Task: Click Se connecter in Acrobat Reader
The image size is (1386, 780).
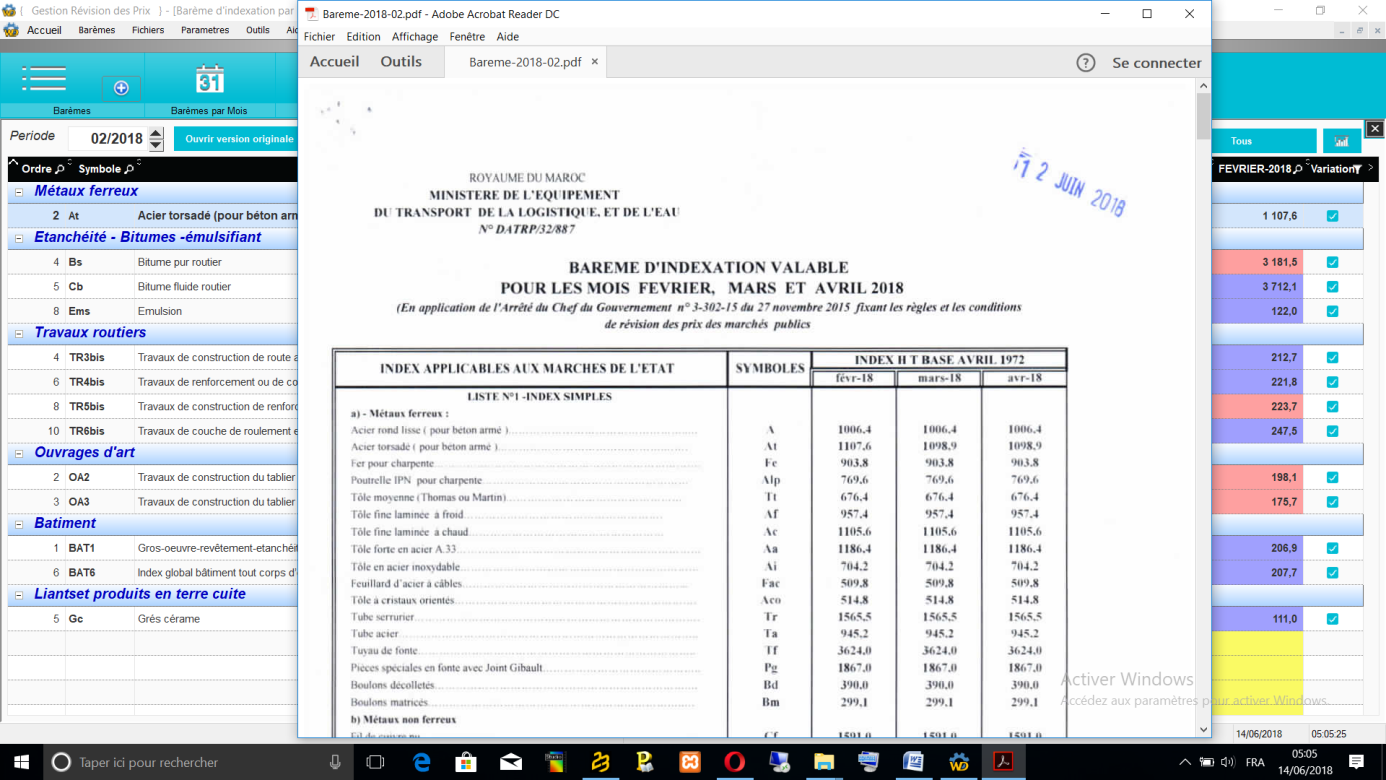Action: coord(1156,62)
